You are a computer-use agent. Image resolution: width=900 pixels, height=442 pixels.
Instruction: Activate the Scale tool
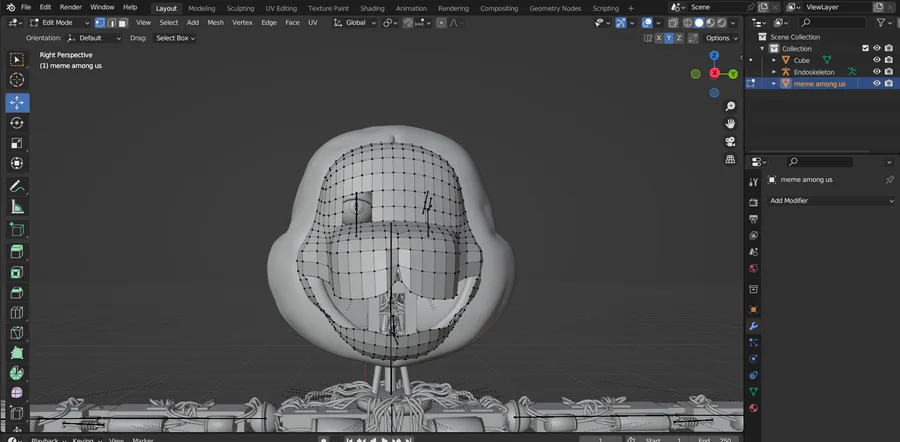point(17,143)
